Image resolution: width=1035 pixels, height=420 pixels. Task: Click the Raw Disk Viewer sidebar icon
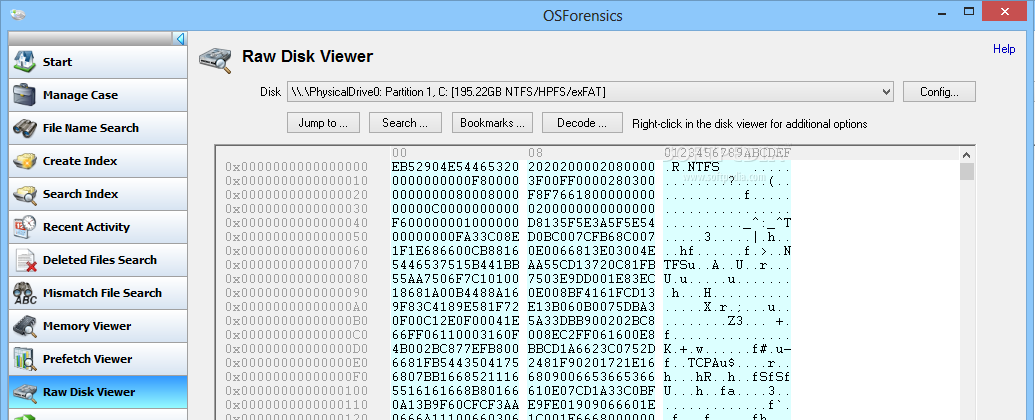click(24, 392)
